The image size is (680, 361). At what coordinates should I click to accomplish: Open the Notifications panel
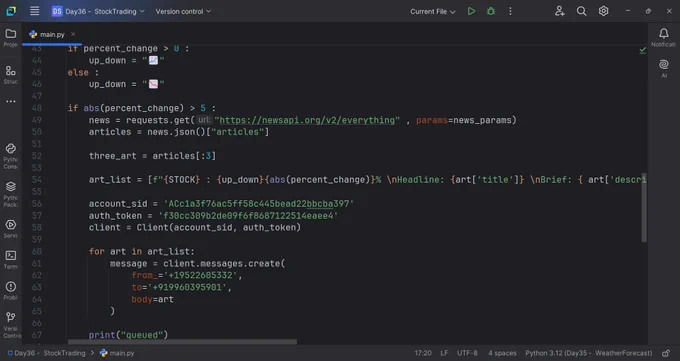tap(664, 37)
